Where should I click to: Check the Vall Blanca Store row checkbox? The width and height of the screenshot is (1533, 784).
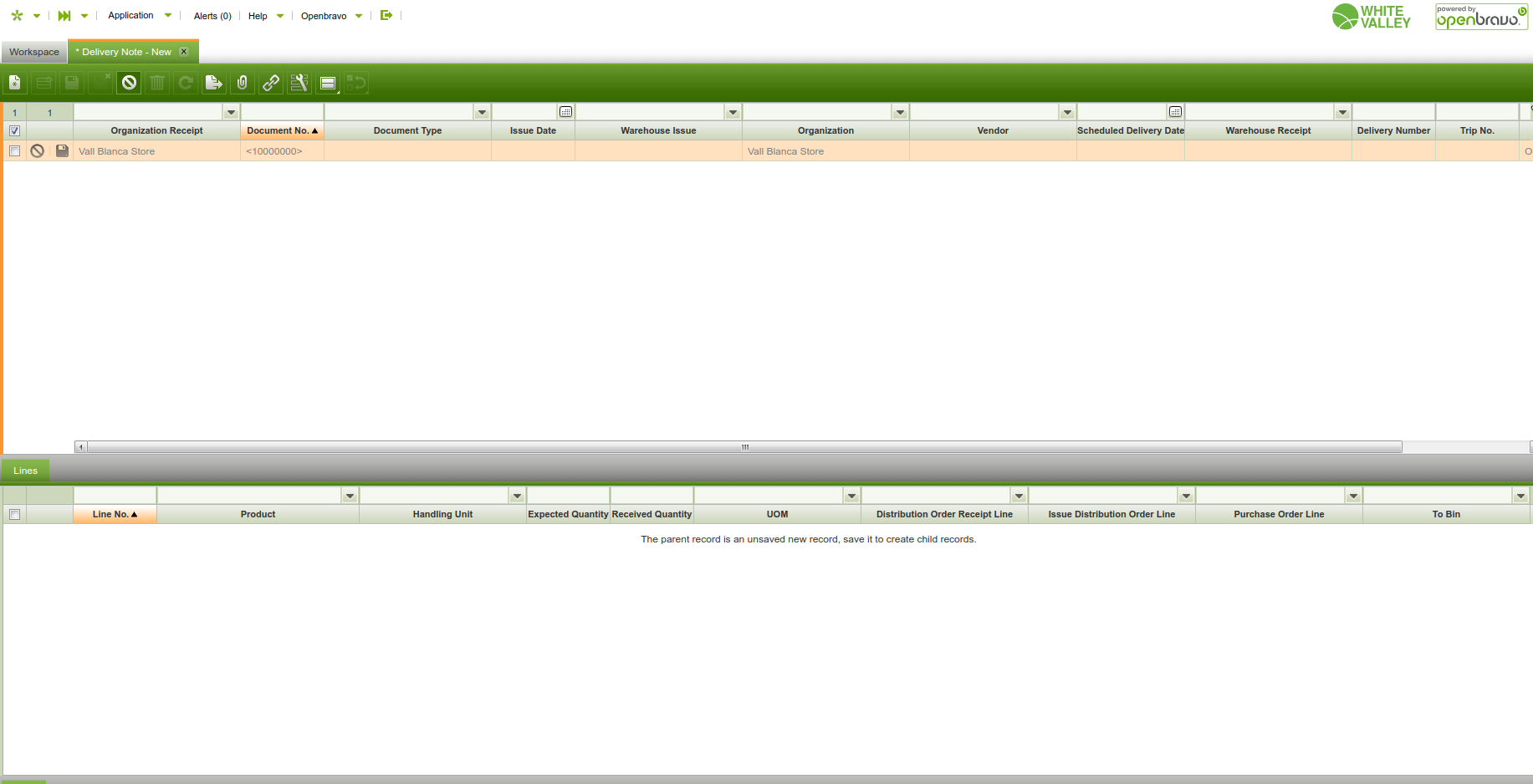pos(14,151)
